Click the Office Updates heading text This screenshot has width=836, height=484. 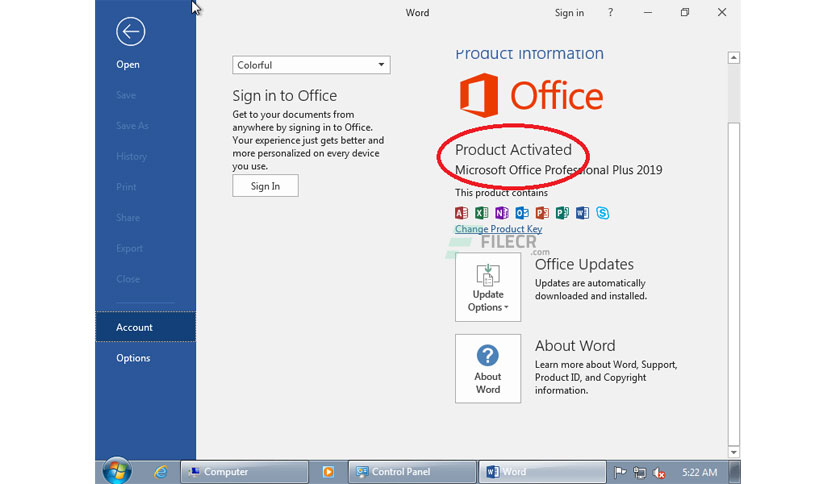[x=584, y=264]
